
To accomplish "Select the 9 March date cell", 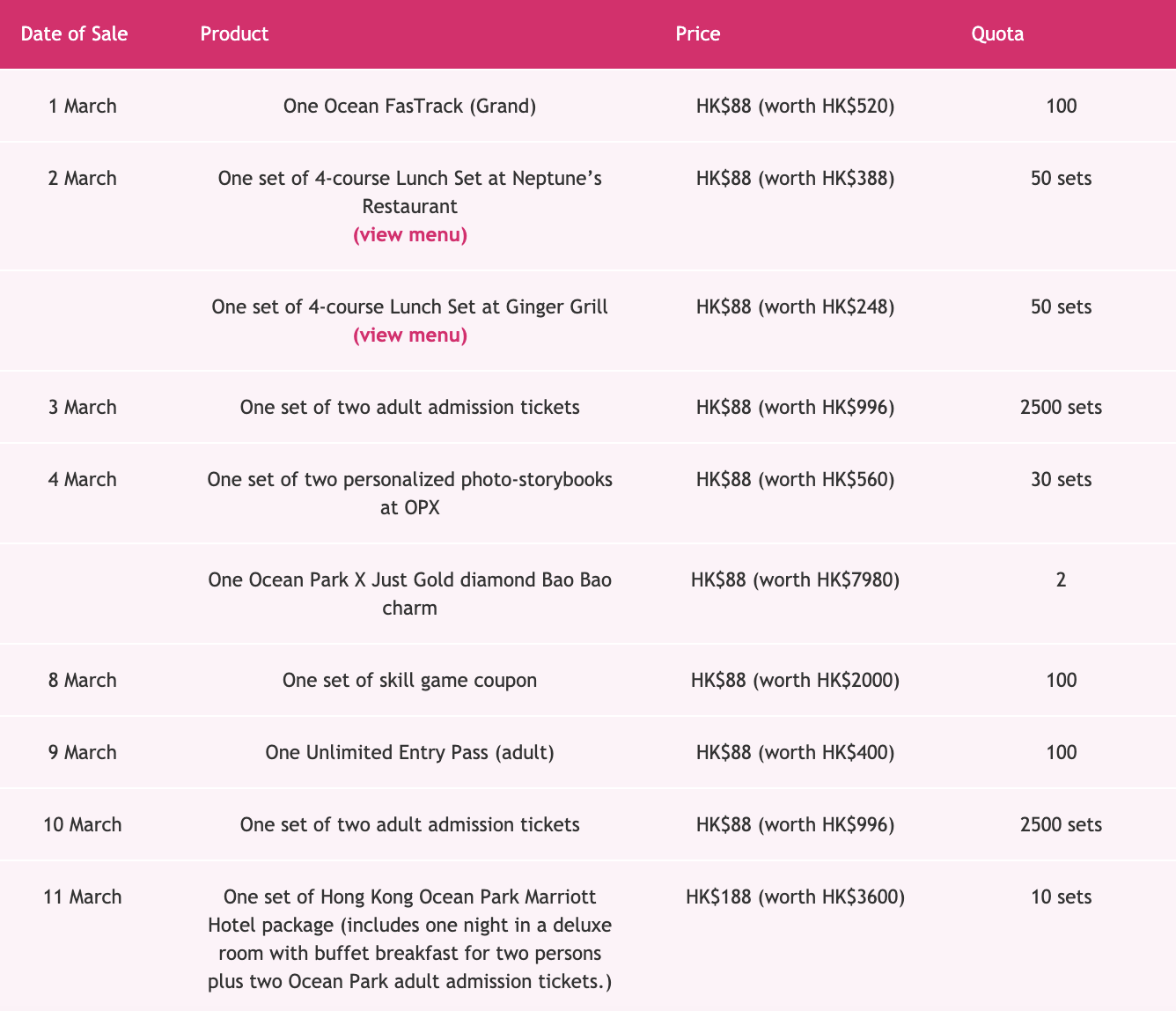I will click(83, 752).
